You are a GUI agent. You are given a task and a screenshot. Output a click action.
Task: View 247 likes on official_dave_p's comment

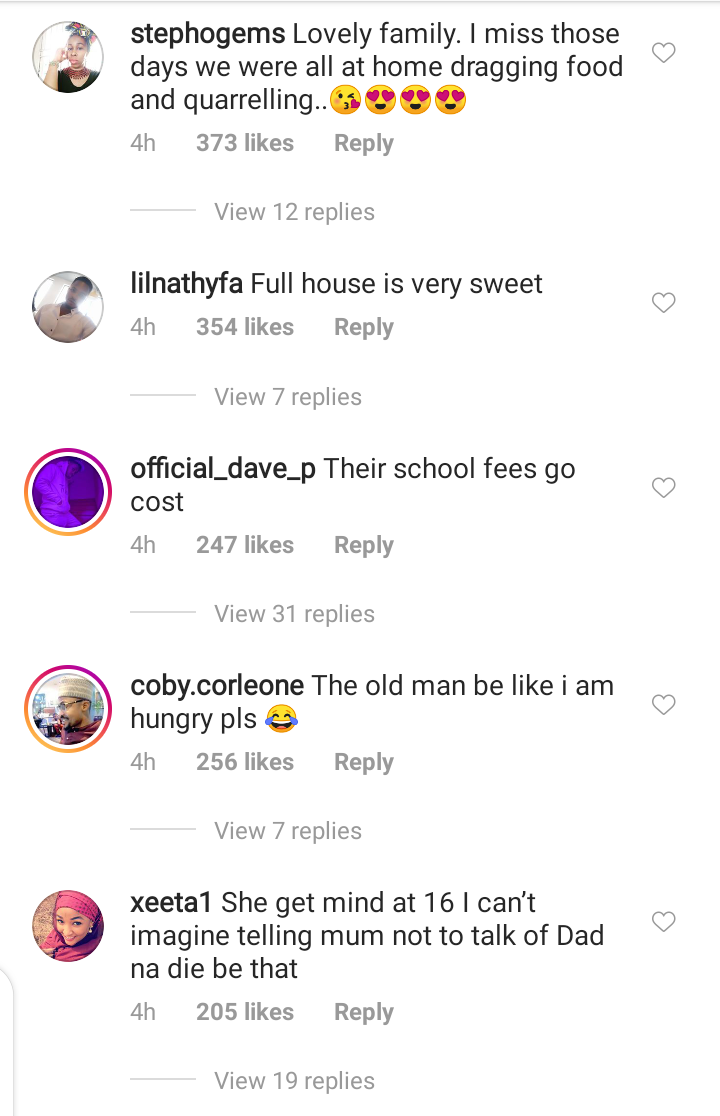[x=245, y=545]
